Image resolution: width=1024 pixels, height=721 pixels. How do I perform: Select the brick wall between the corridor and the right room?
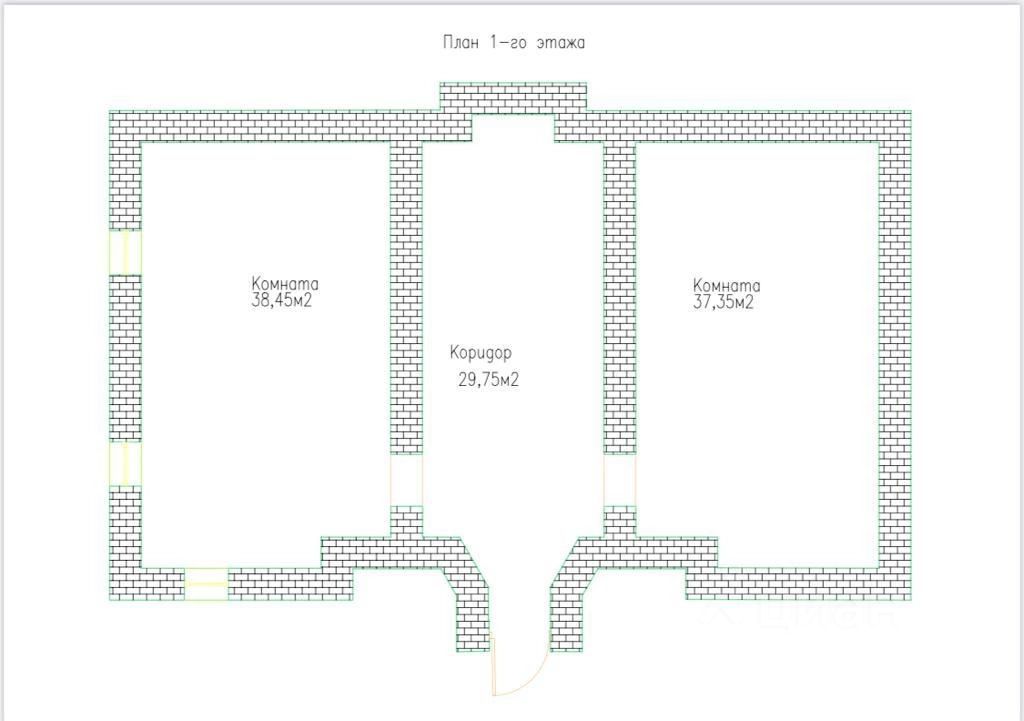point(619,297)
